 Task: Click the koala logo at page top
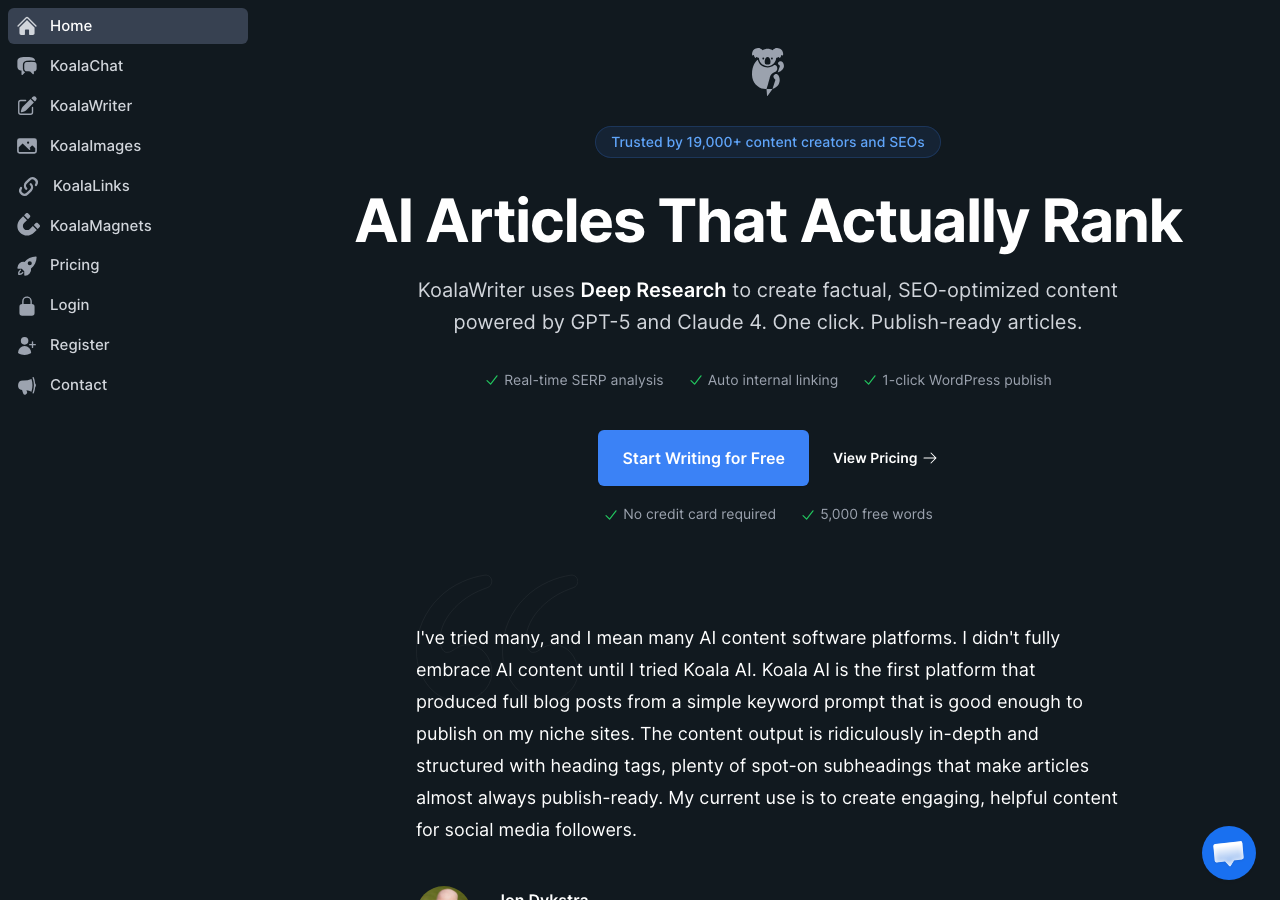point(768,71)
